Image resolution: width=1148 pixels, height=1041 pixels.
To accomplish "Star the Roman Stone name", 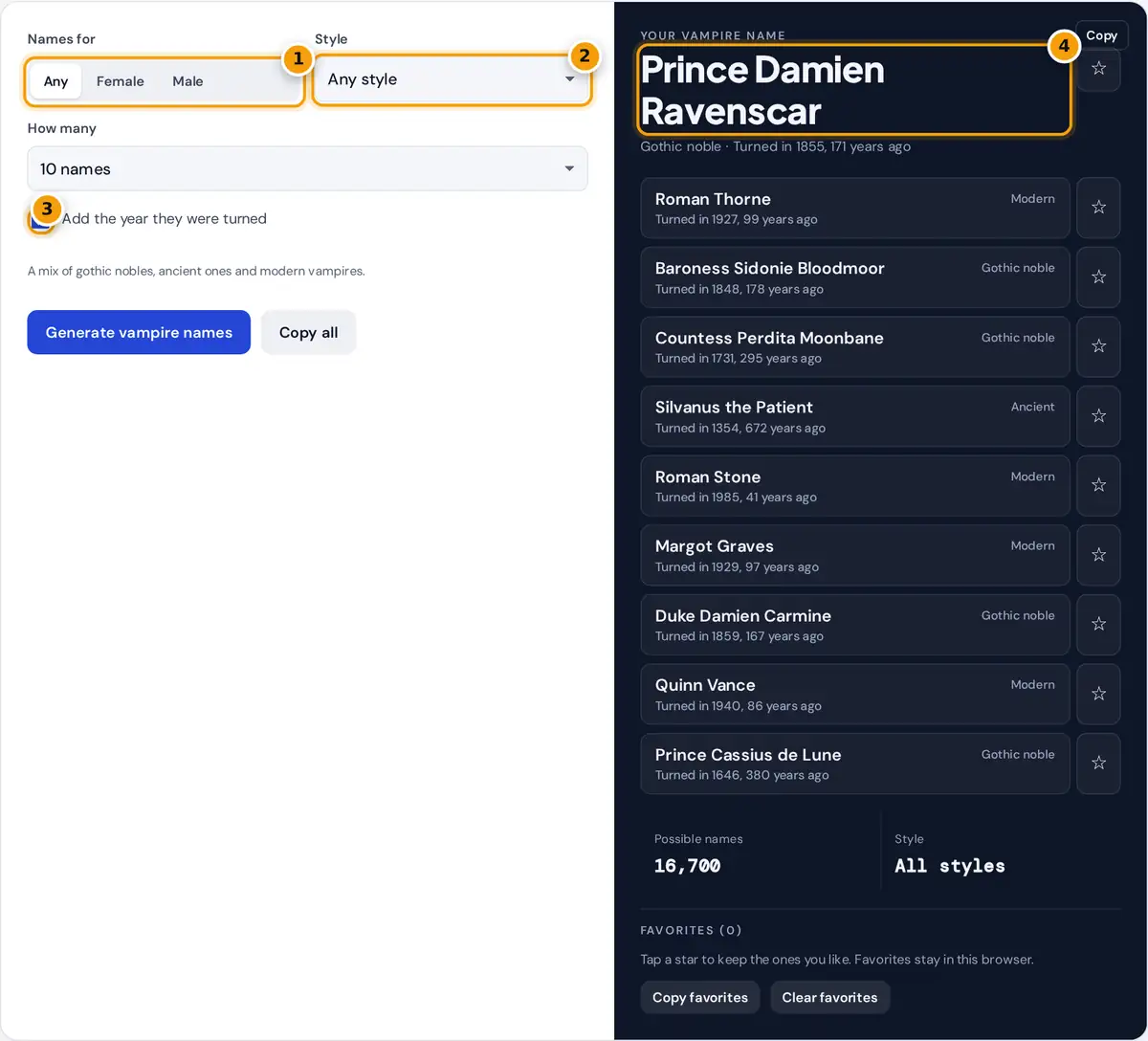I will (x=1098, y=485).
